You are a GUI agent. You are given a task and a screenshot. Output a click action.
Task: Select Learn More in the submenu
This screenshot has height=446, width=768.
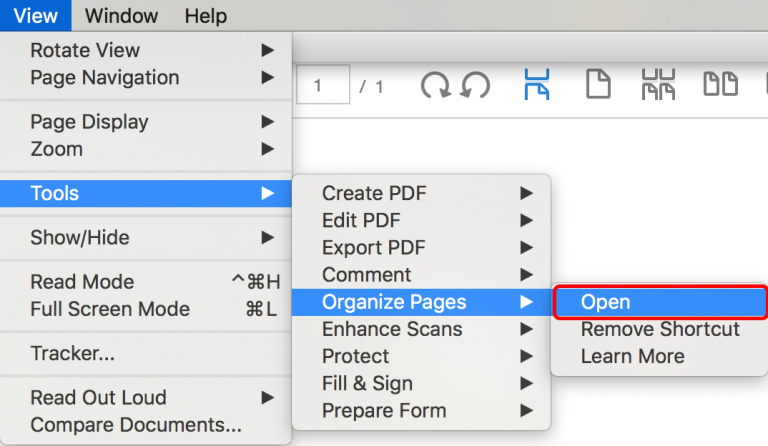pyautogui.click(x=632, y=356)
